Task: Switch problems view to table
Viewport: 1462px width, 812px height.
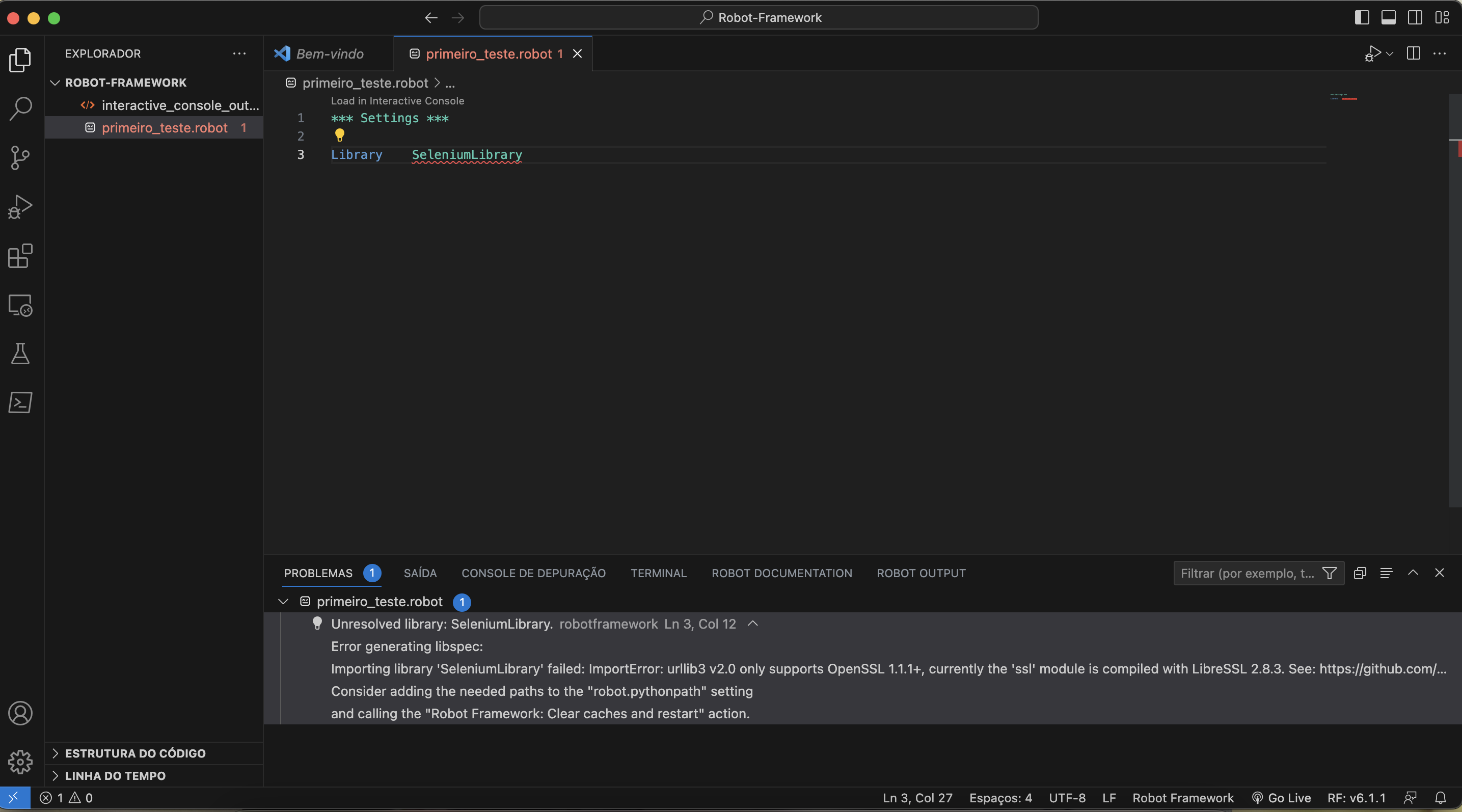Action: tap(1386, 573)
